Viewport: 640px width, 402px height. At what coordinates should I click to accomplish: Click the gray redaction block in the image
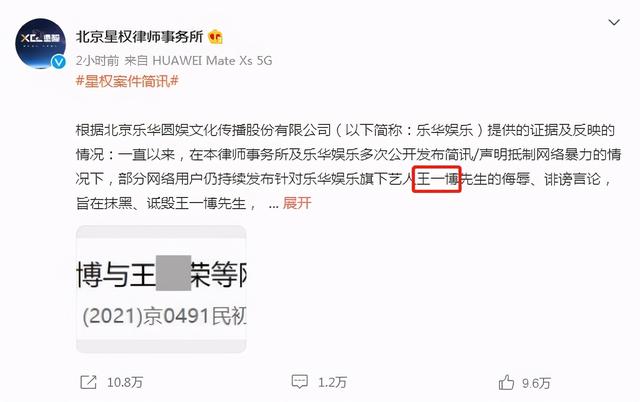[x=173, y=273]
